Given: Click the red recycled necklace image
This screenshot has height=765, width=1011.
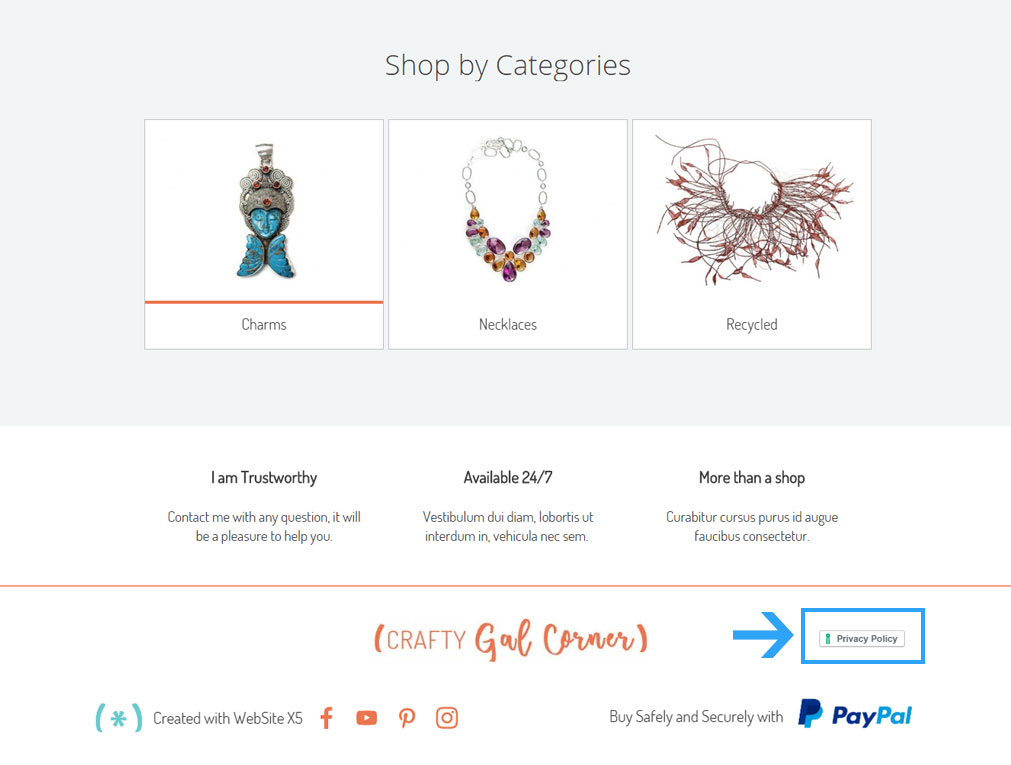Looking at the screenshot, I should click(752, 210).
